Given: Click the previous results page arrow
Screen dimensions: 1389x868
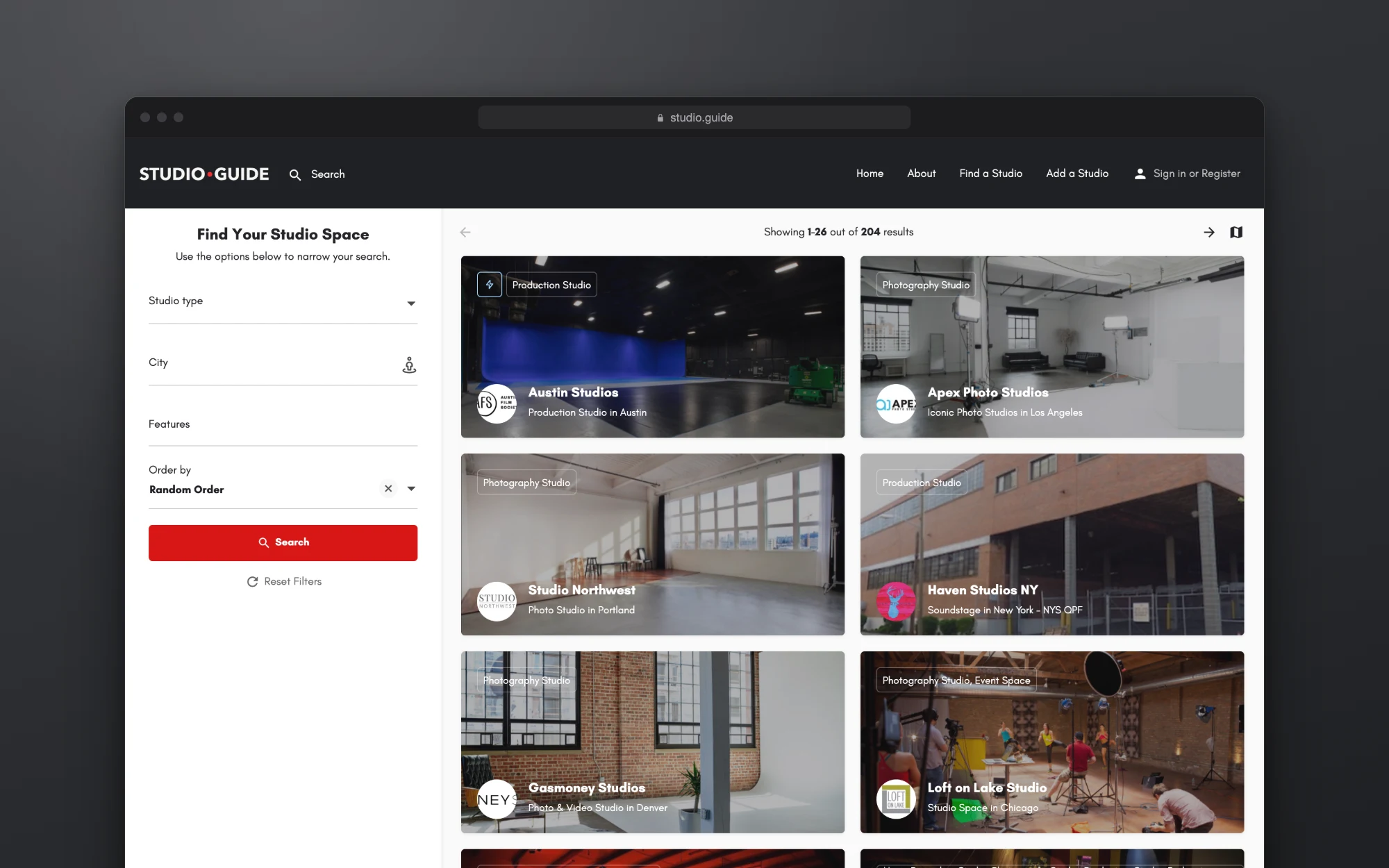Looking at the screenshot, I should click(x=465, y=232).
